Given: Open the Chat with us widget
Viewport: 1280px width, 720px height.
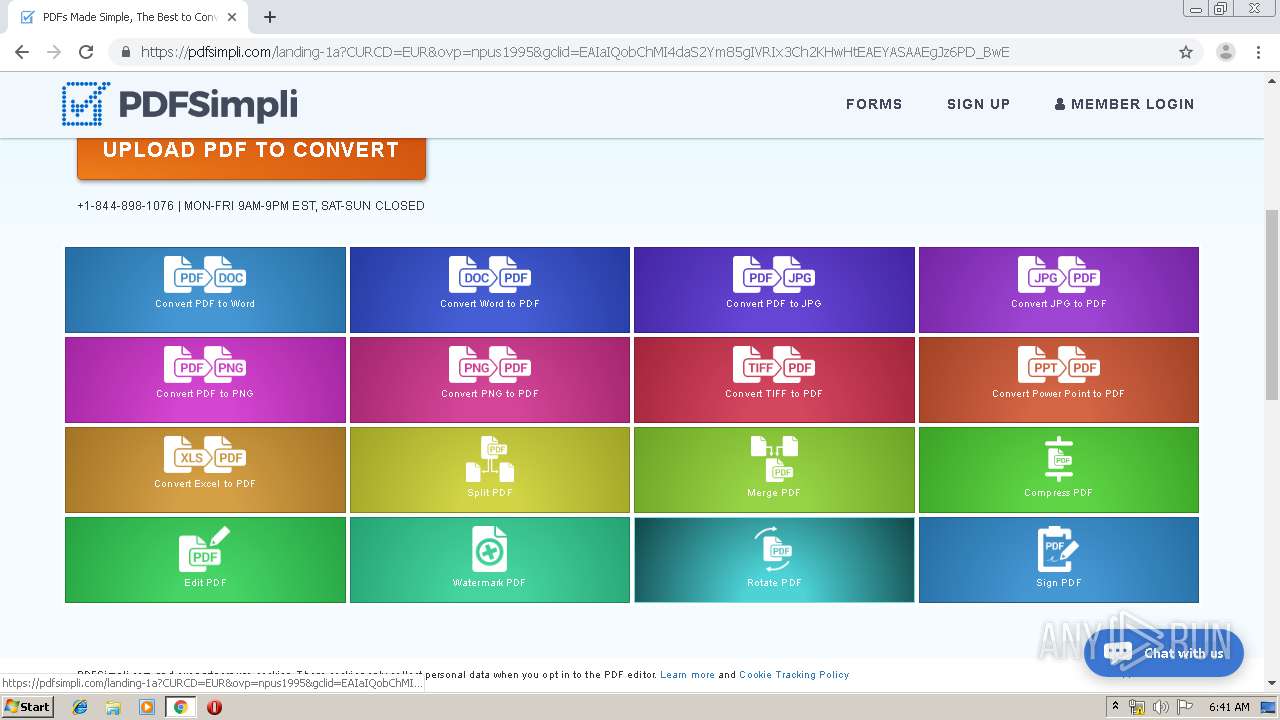Looking at the screenshot, I should (1164, 653).
